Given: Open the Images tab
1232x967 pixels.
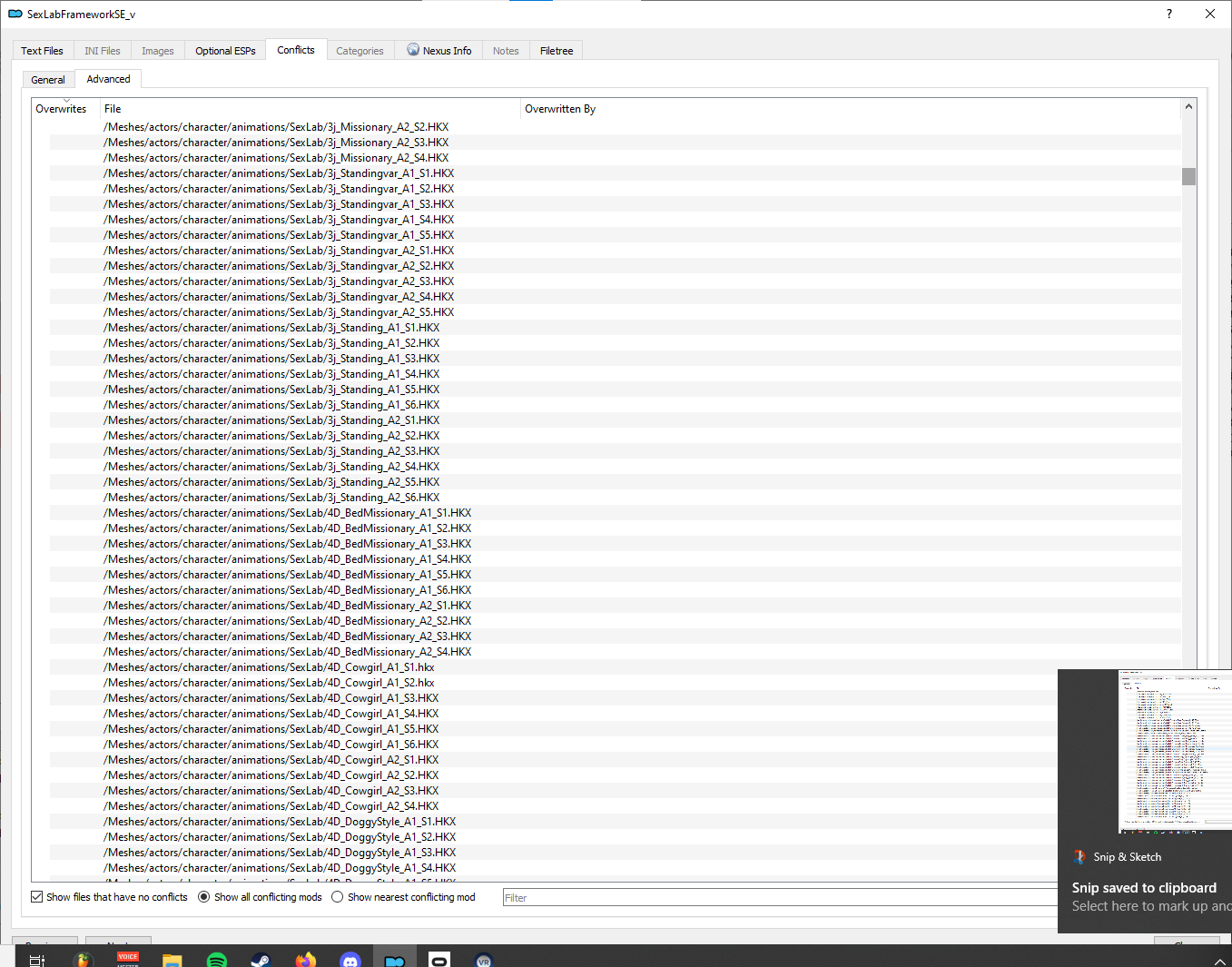Looking at the screenshot, I should [158, 51].
